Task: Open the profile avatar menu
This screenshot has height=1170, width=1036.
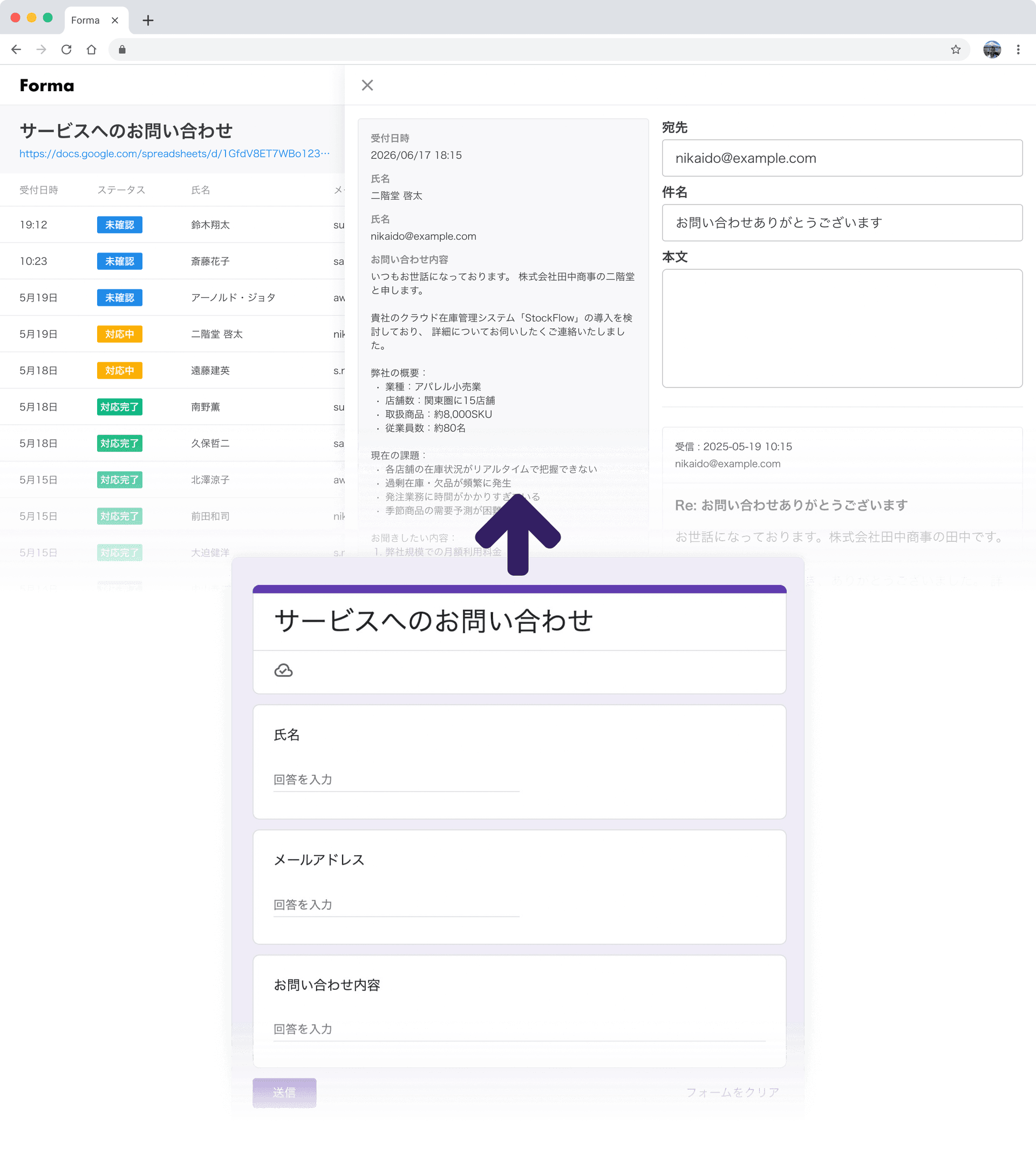Action: (992, 50)
